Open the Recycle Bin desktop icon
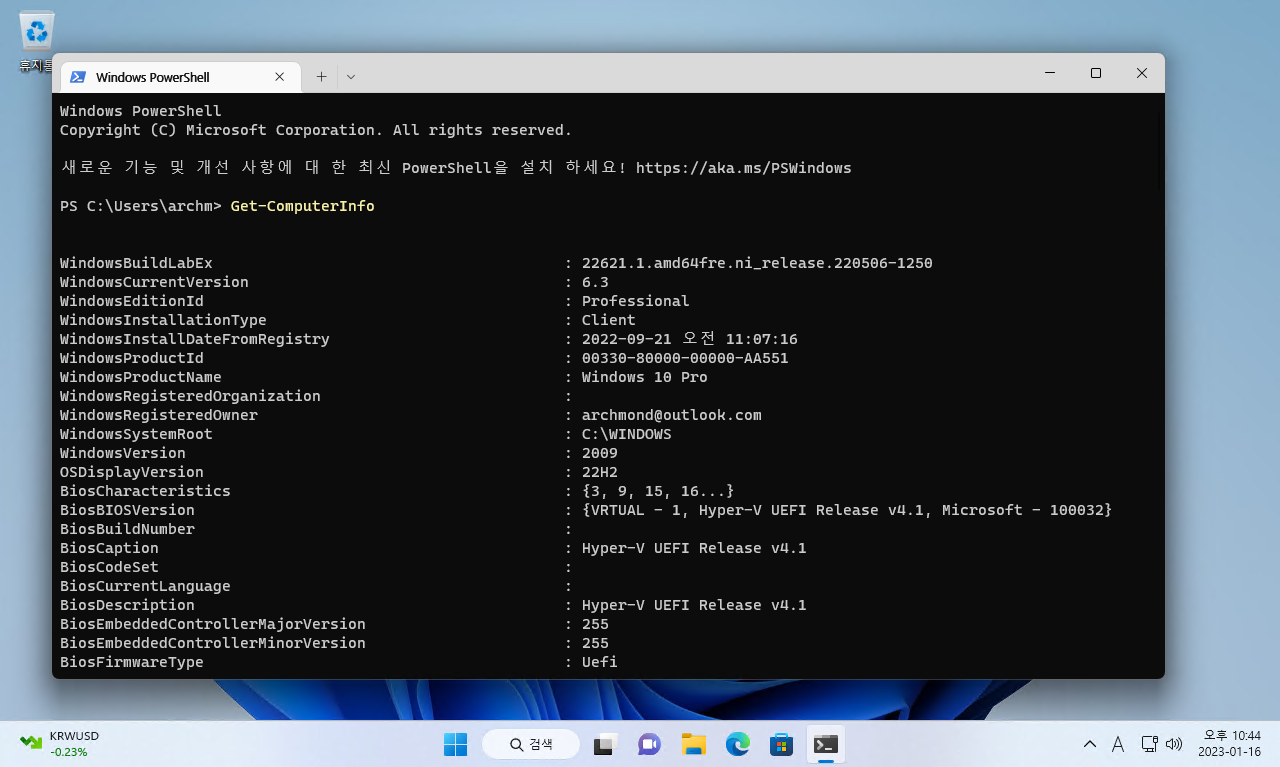 pos(36,40)
